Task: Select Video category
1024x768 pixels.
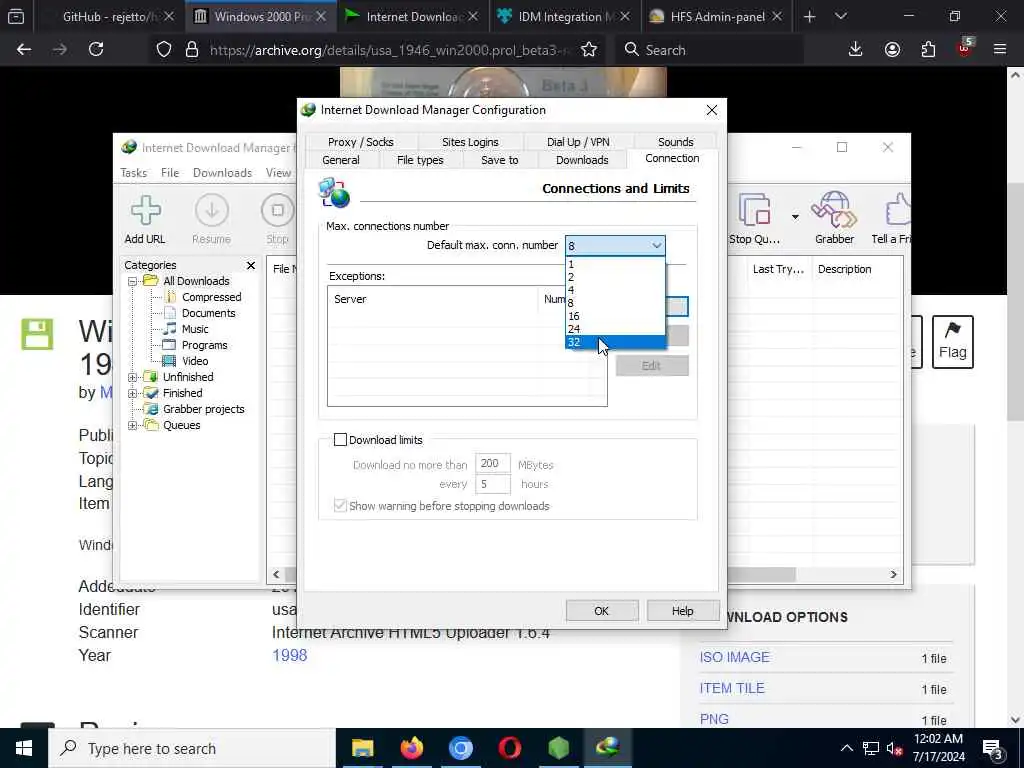Action: (x=195, y=361)
